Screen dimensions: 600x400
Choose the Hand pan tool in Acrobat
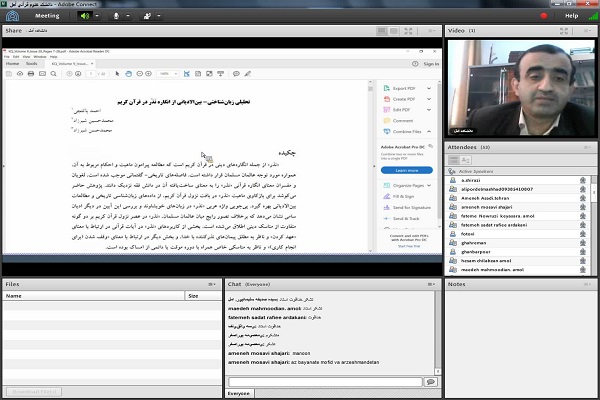tap(129, 74)
